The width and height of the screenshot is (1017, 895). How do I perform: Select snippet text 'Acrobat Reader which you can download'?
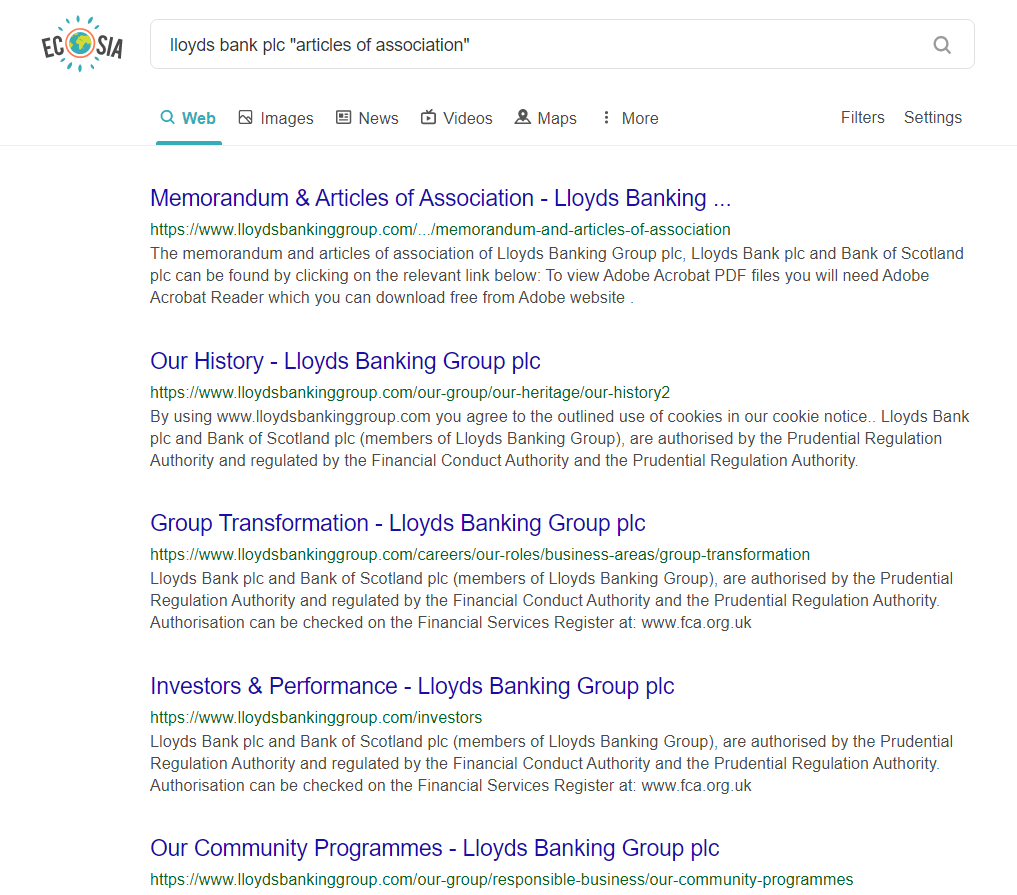coord(293,298)
